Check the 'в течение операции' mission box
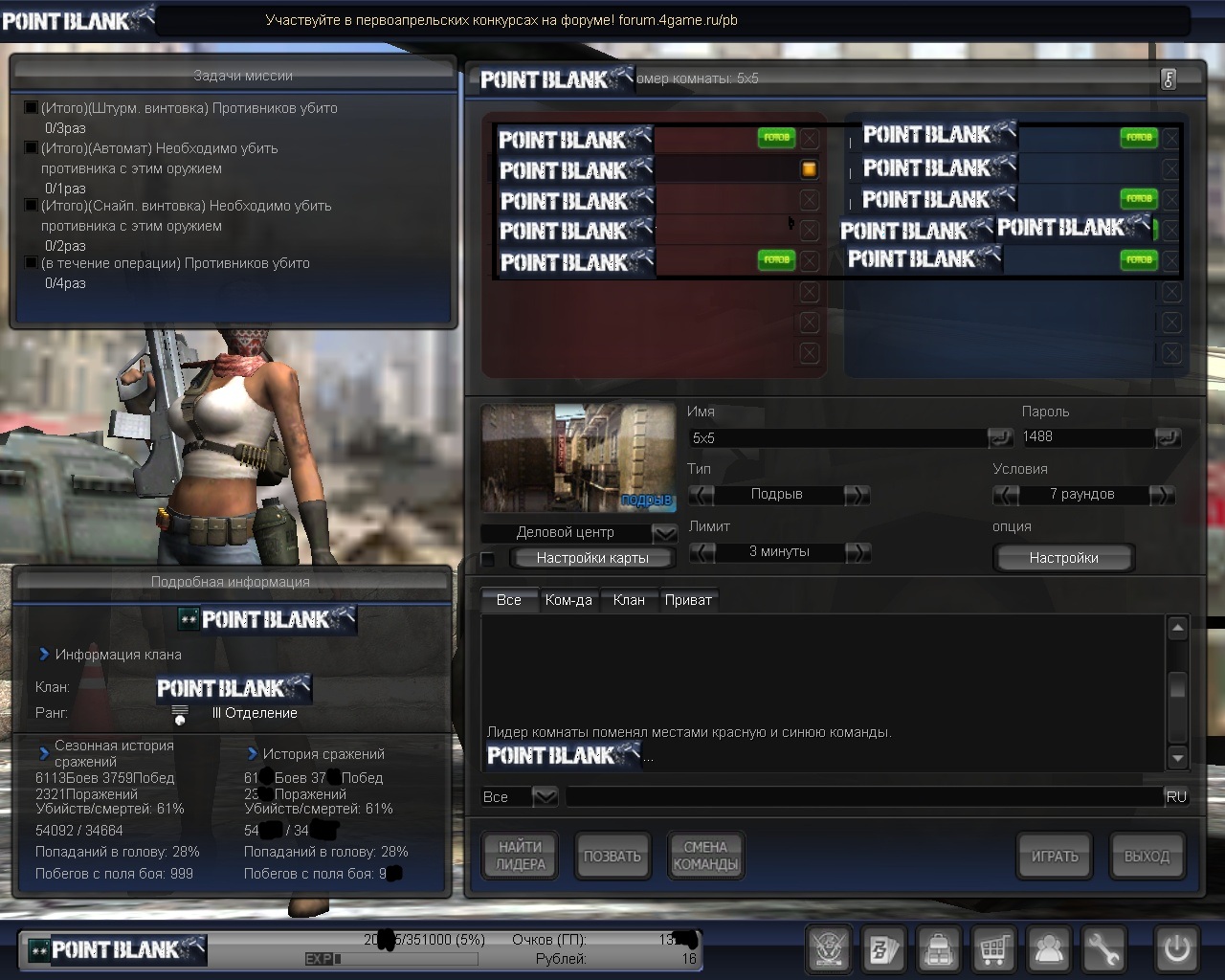The height and width of the screenshot is (980, 1225). 32,263
